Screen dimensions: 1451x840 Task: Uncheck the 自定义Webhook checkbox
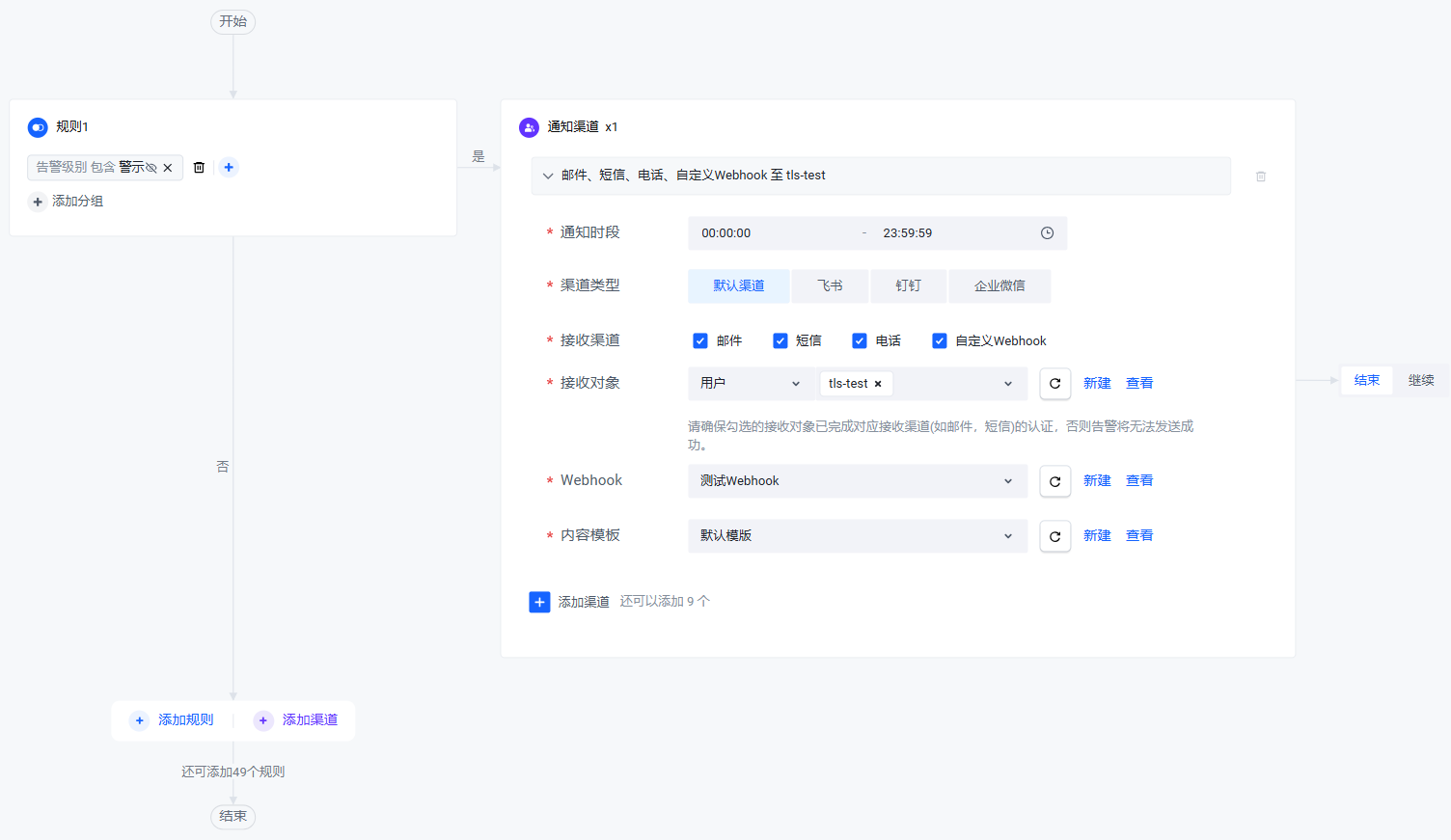(x=940, y=340)
